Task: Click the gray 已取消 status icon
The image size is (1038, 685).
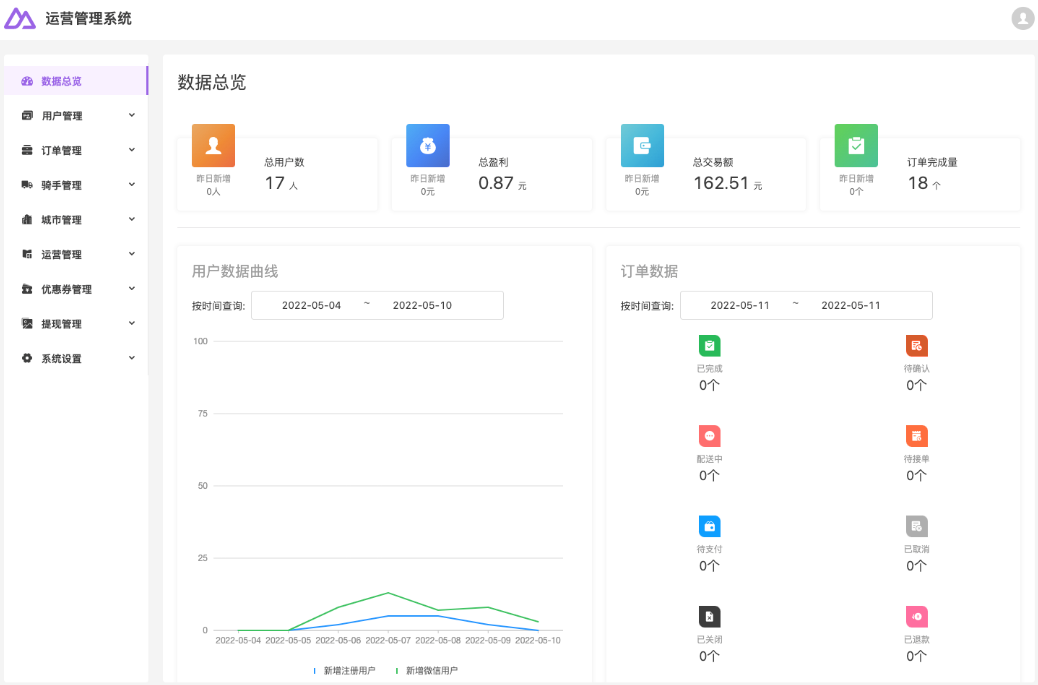Action: point(916,525)
